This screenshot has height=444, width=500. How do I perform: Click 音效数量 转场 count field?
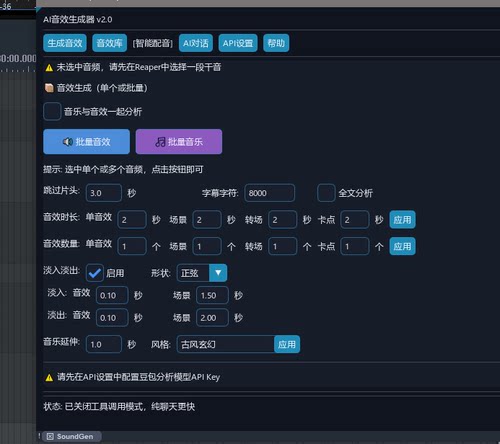[x=282, y=246]
